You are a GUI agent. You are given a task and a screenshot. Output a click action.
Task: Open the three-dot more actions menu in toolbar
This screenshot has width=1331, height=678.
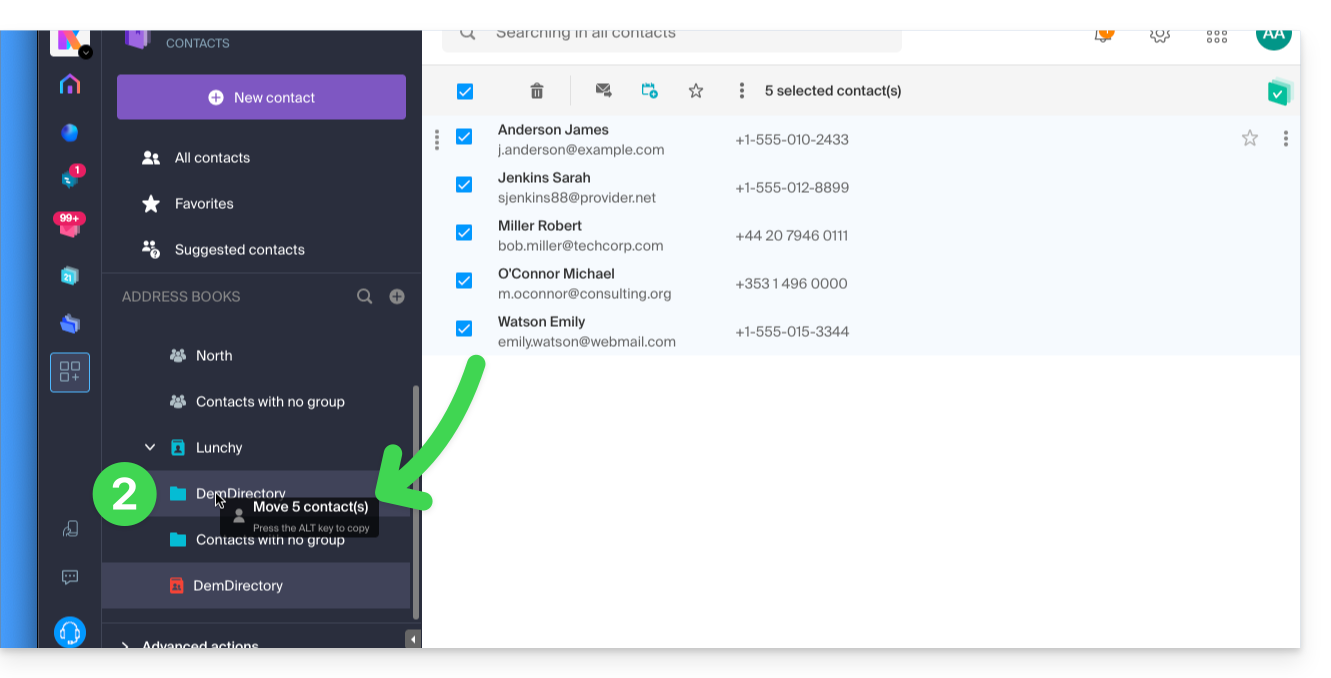coord(741,91)
